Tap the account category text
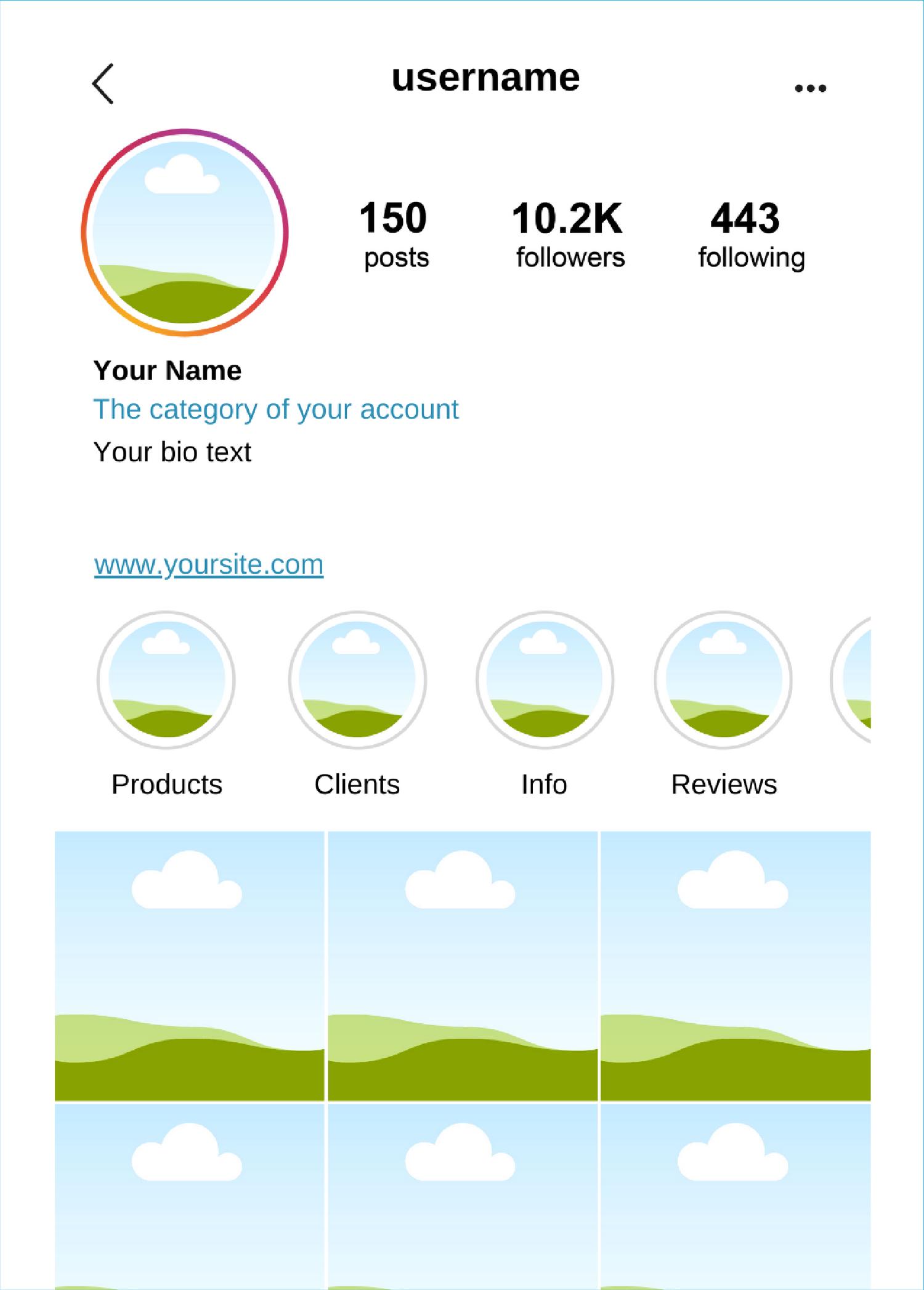This screenshot has width=924, height=1290. [275, 410]
